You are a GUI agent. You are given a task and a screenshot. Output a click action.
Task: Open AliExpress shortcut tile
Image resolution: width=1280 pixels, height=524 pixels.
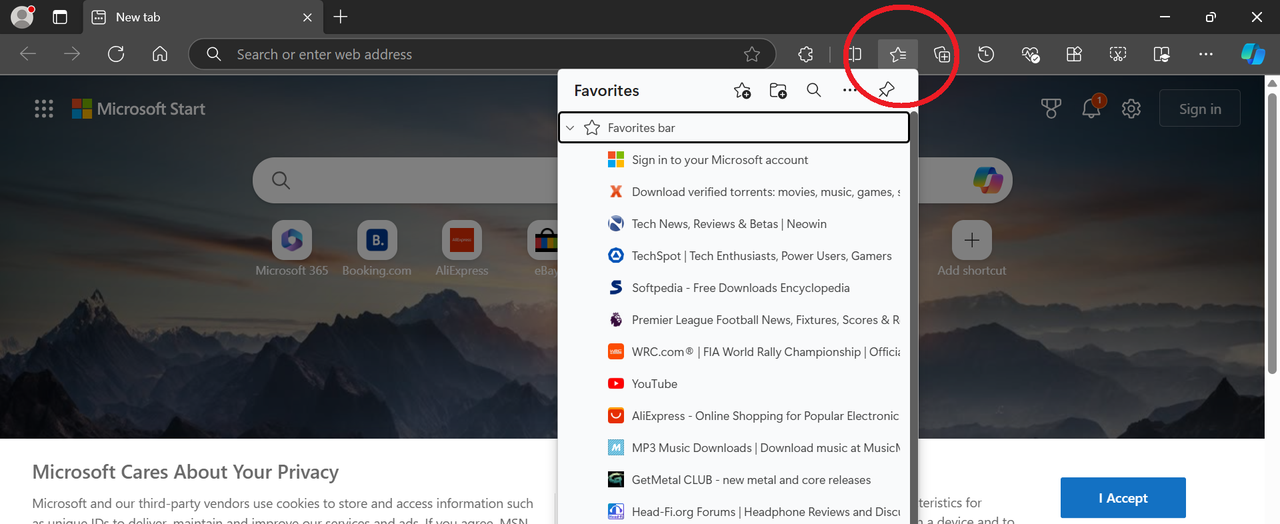(x=462, y=249)
